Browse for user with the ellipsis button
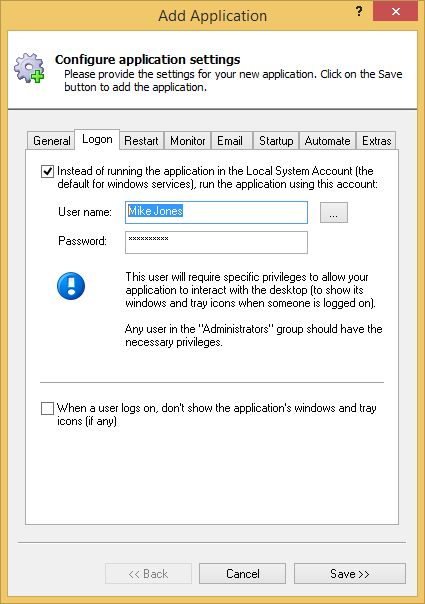The image size is (425, 604). 334,213
